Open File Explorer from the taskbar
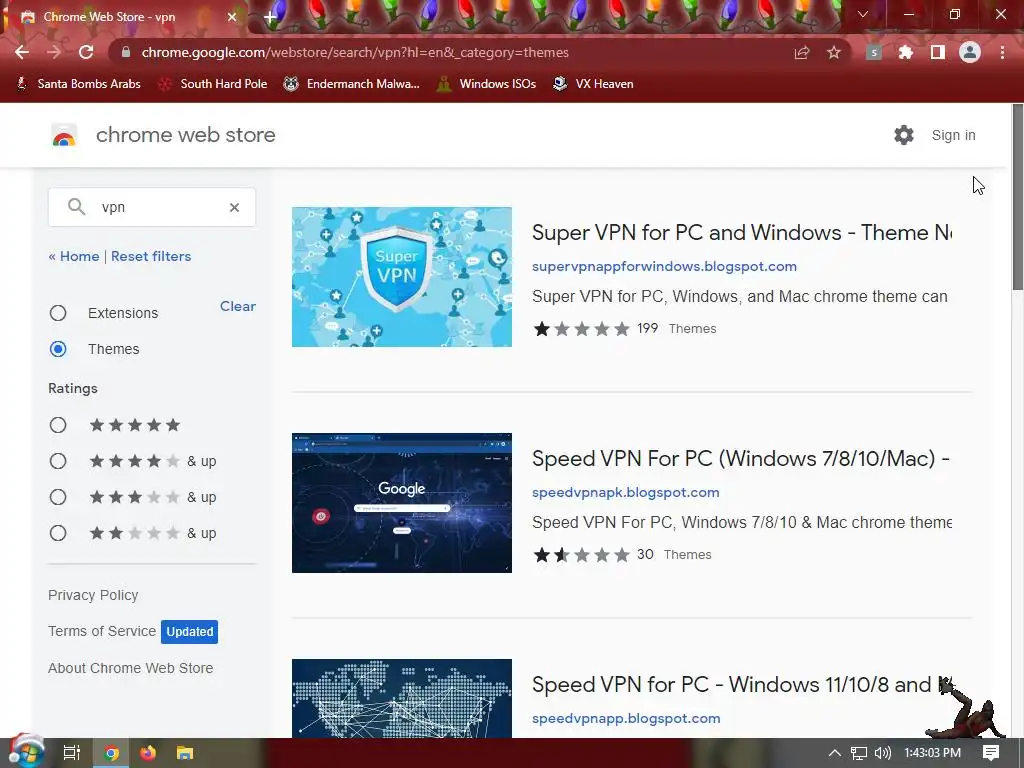The height and width of the screenshot is (768, 1024). pyautogui.click(x=185, y=753)
